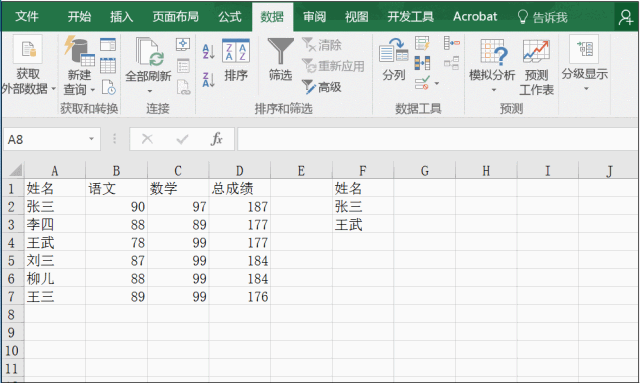
Task: Select cell B4 with value 78
Action: point(116,243)
